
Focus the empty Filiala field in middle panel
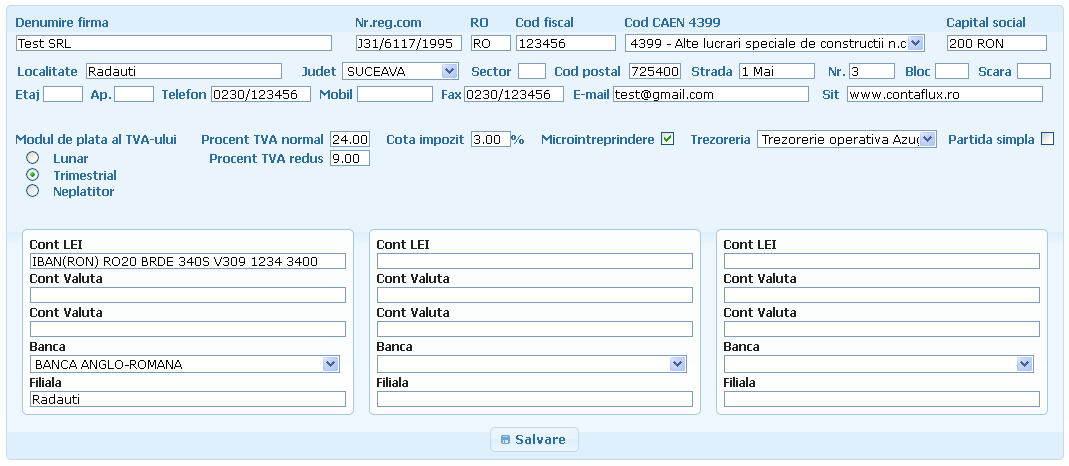point(534,399)
